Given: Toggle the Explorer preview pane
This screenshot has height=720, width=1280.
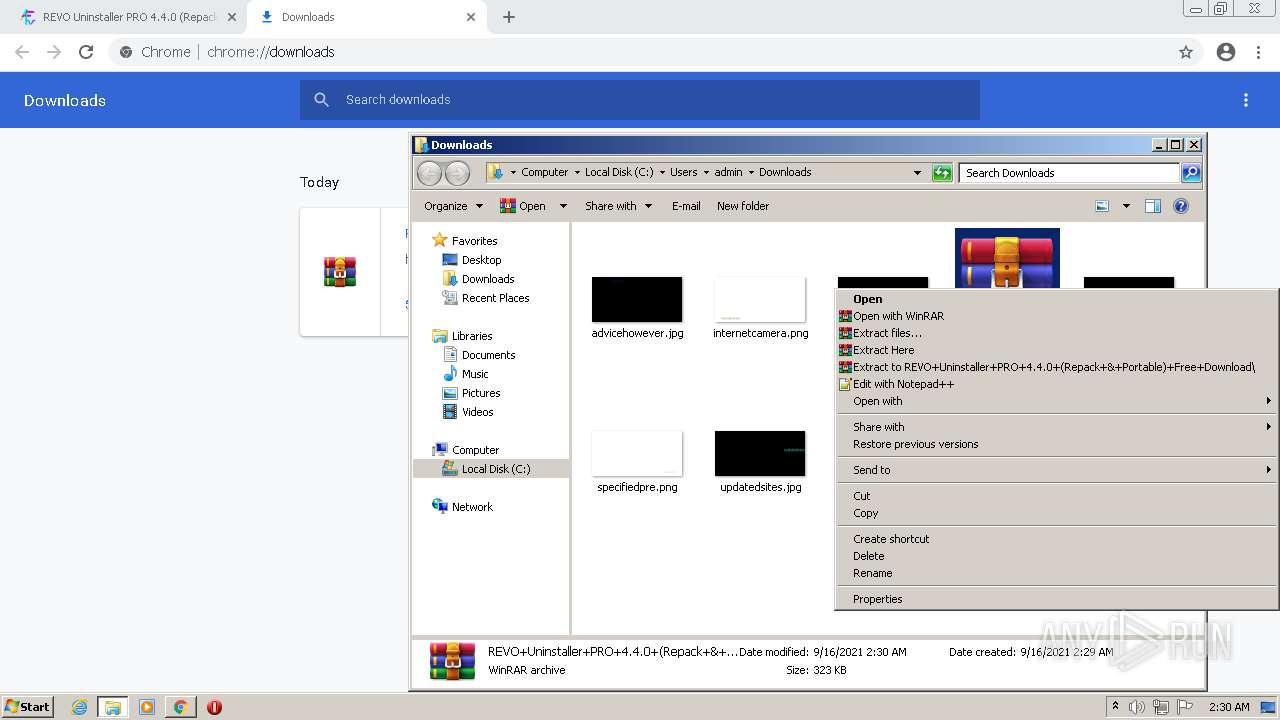Looking at the screenshot, I should click(1153, 206).
